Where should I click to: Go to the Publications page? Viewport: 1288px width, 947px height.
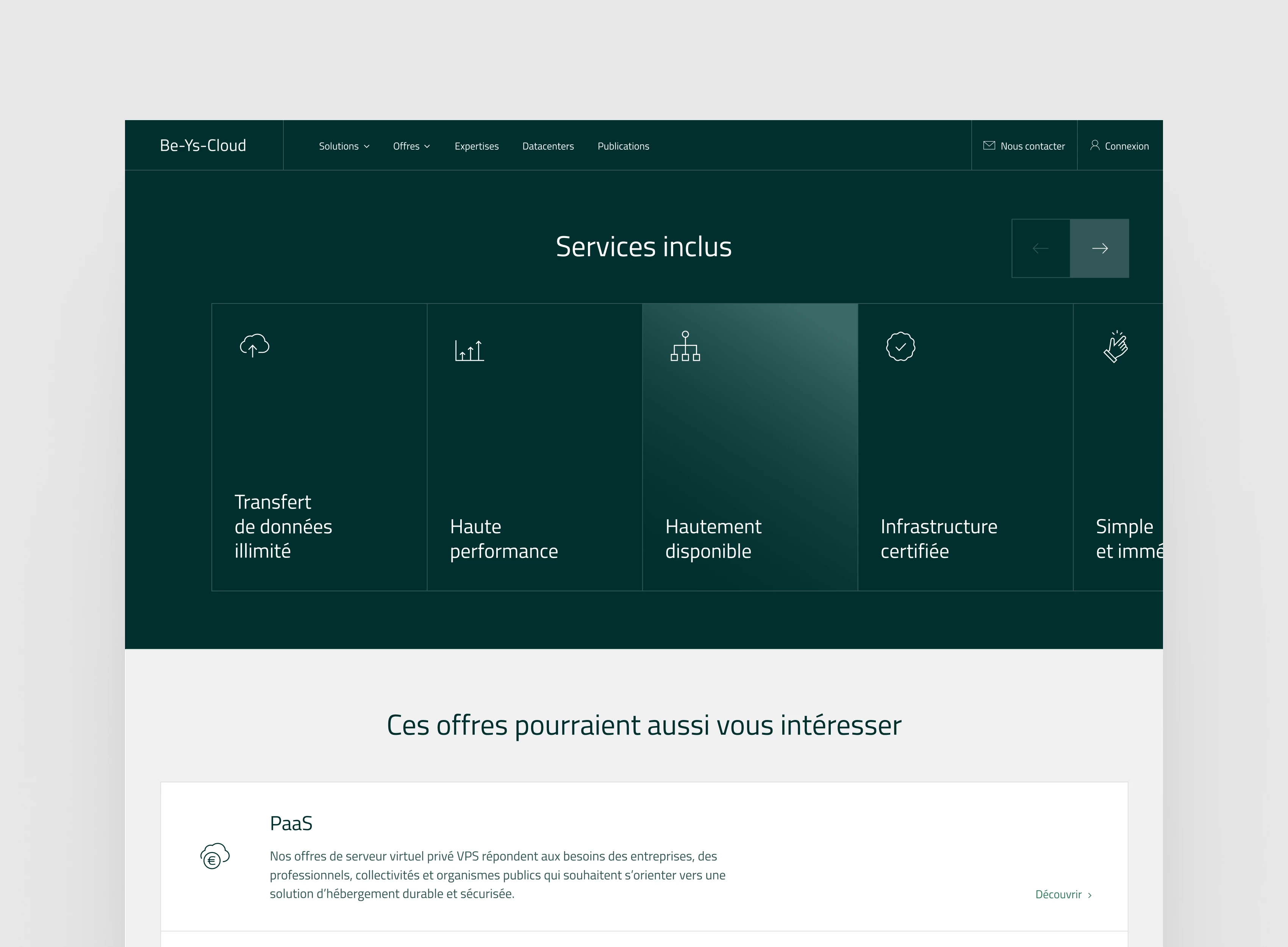(x=624, y=146)
